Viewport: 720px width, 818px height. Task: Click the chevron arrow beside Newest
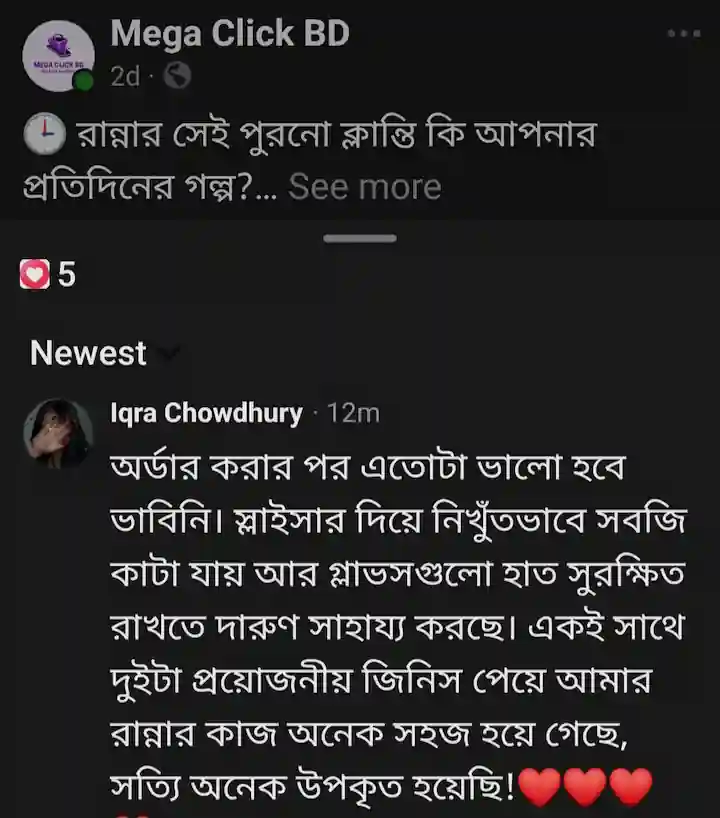tap(170, 353)
